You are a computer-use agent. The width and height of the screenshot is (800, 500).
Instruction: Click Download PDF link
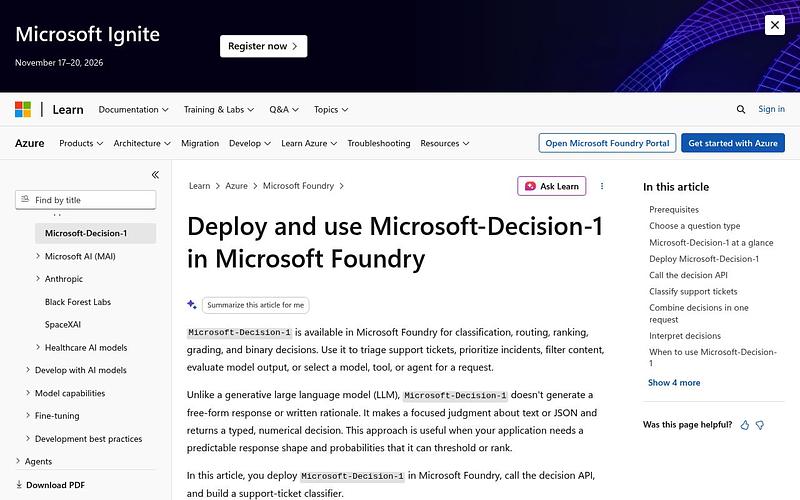(x=55, y=485)
